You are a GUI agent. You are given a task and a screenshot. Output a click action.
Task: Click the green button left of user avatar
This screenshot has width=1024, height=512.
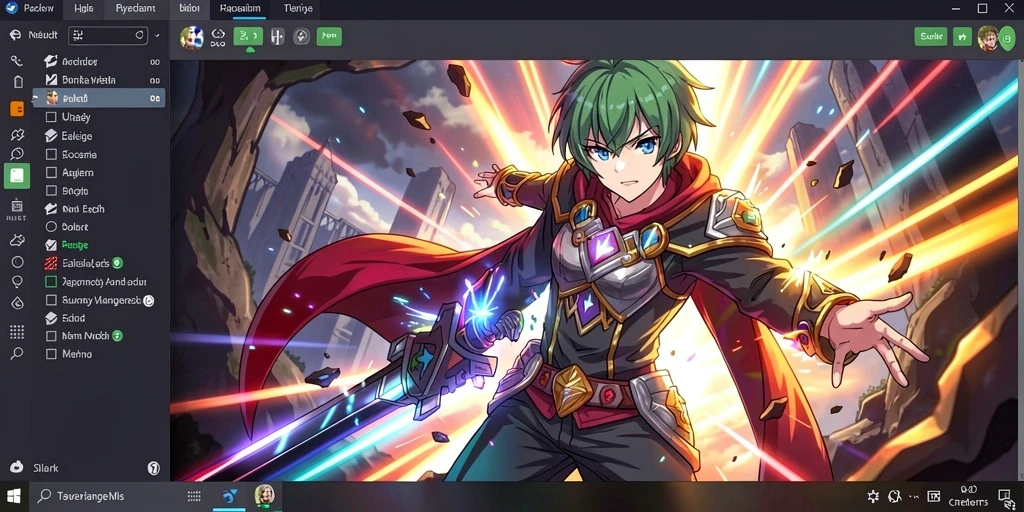[962, 37]
